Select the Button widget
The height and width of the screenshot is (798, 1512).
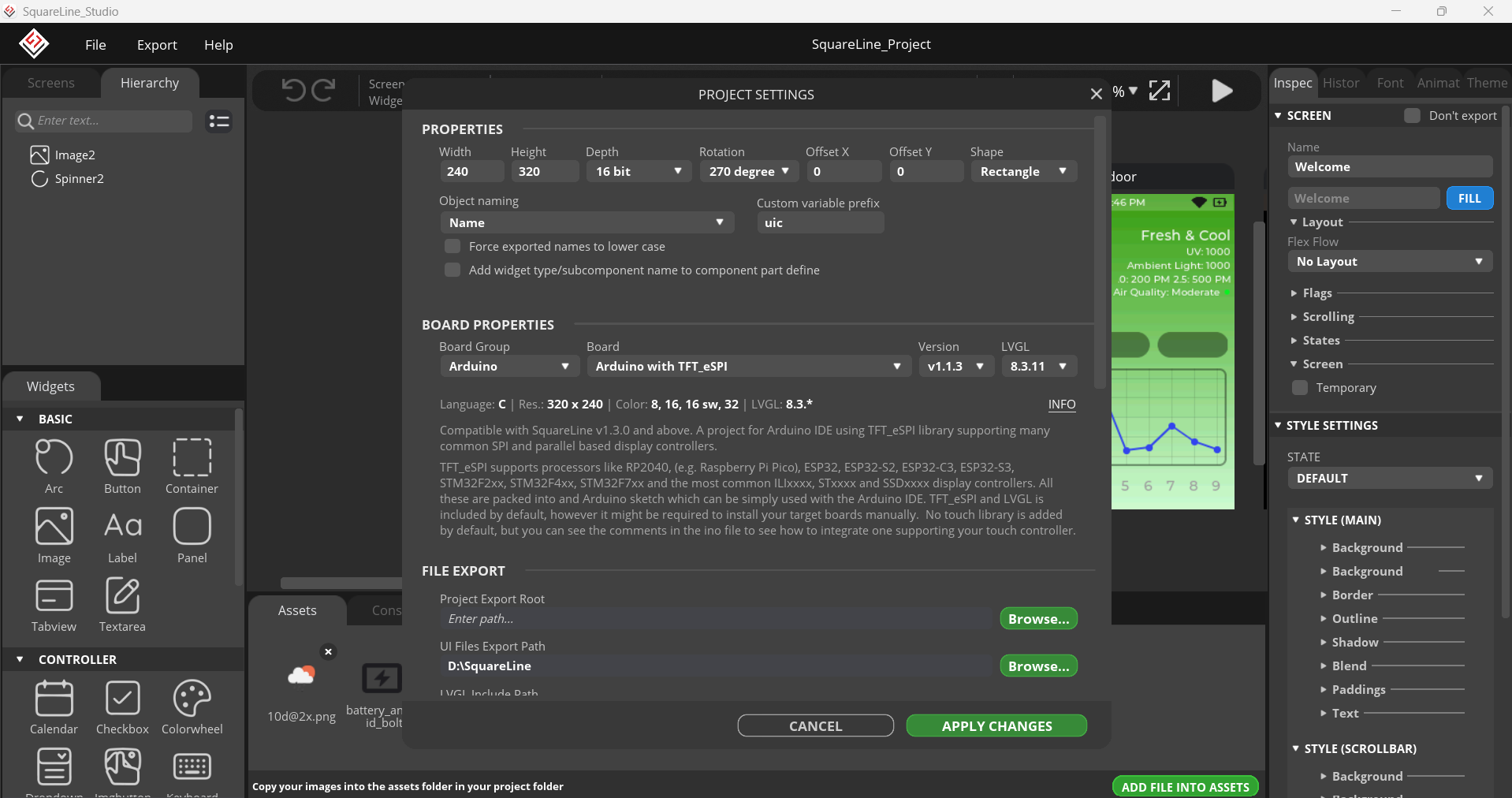click(x=122, y=466)
